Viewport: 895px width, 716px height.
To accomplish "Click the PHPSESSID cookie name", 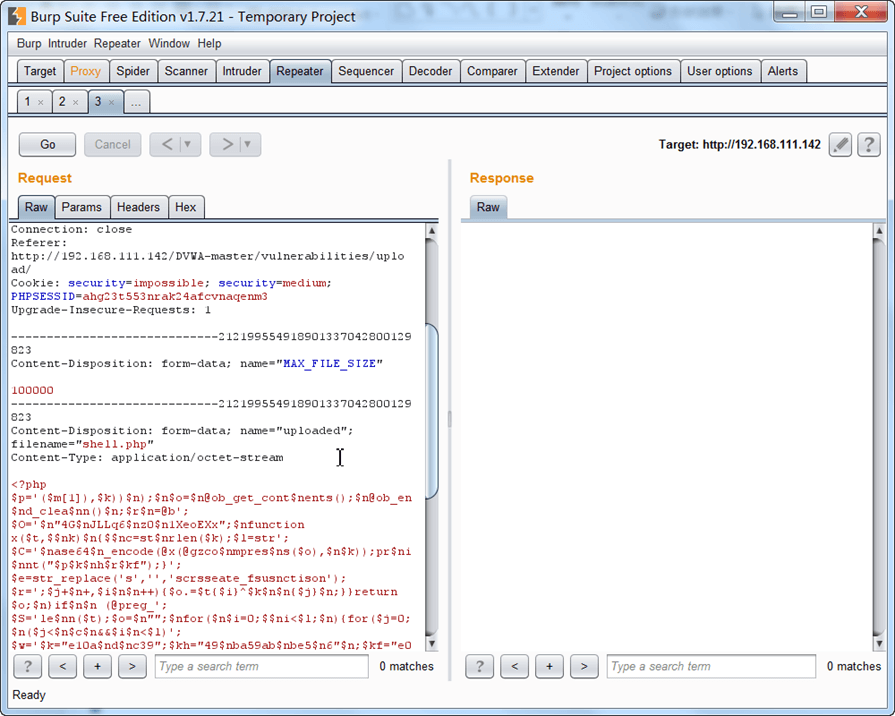I will (x=43, y=297).
